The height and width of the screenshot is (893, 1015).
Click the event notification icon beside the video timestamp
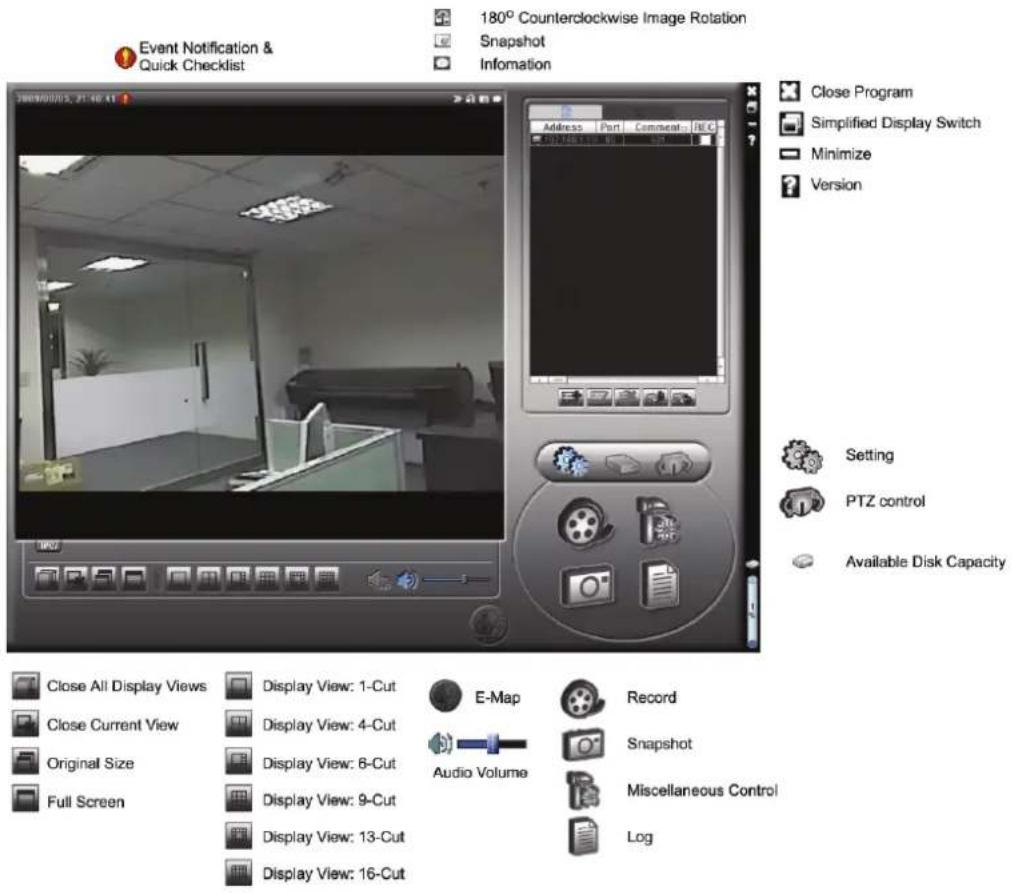click(125, 98)
